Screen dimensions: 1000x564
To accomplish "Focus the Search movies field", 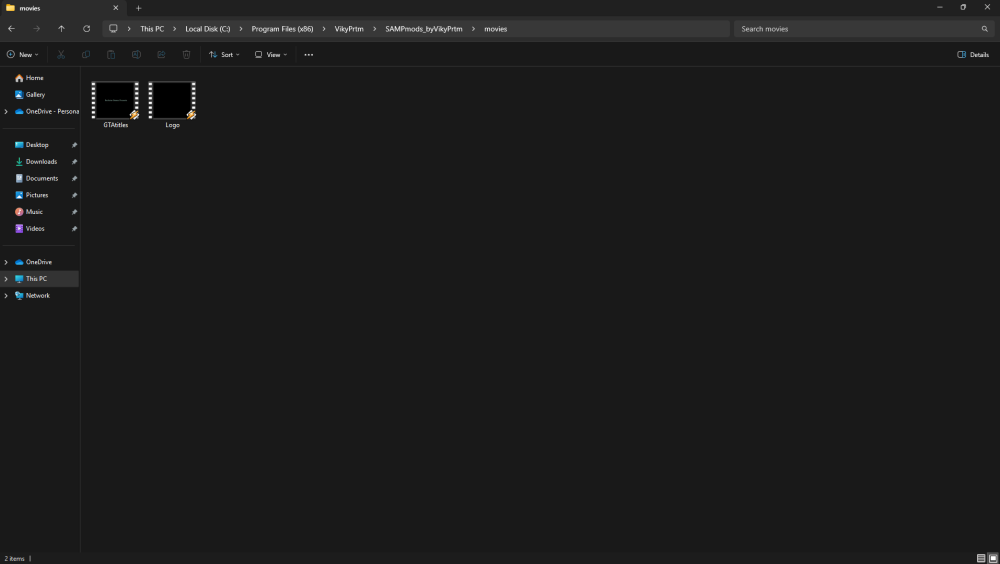I will pos(864,29).
